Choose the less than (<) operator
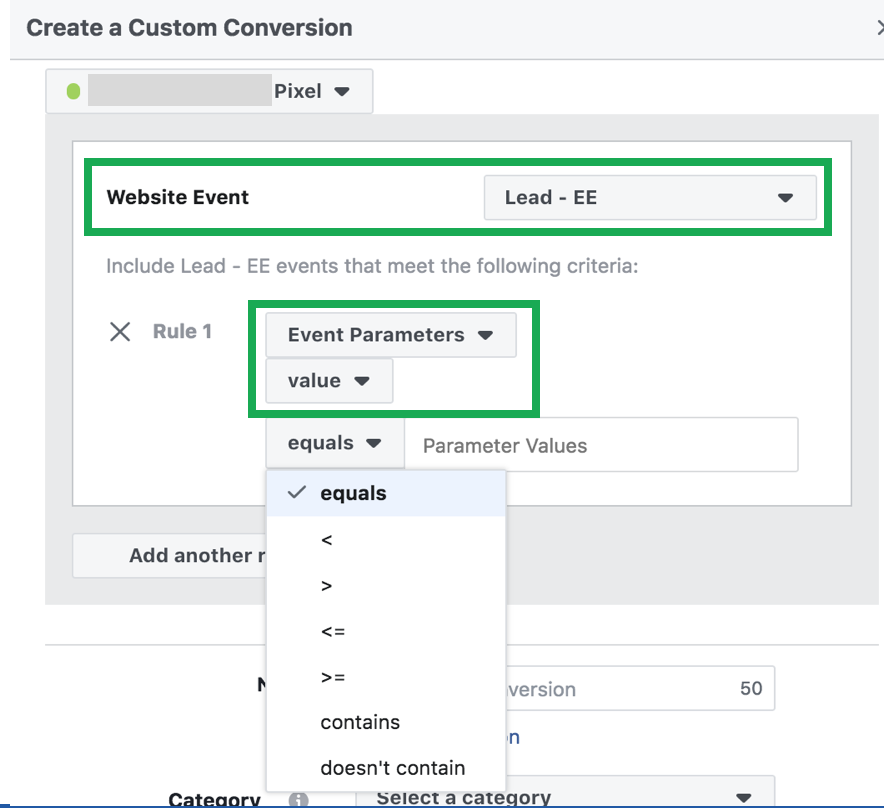This screenshot has width=884, height=808. point(327,540)
